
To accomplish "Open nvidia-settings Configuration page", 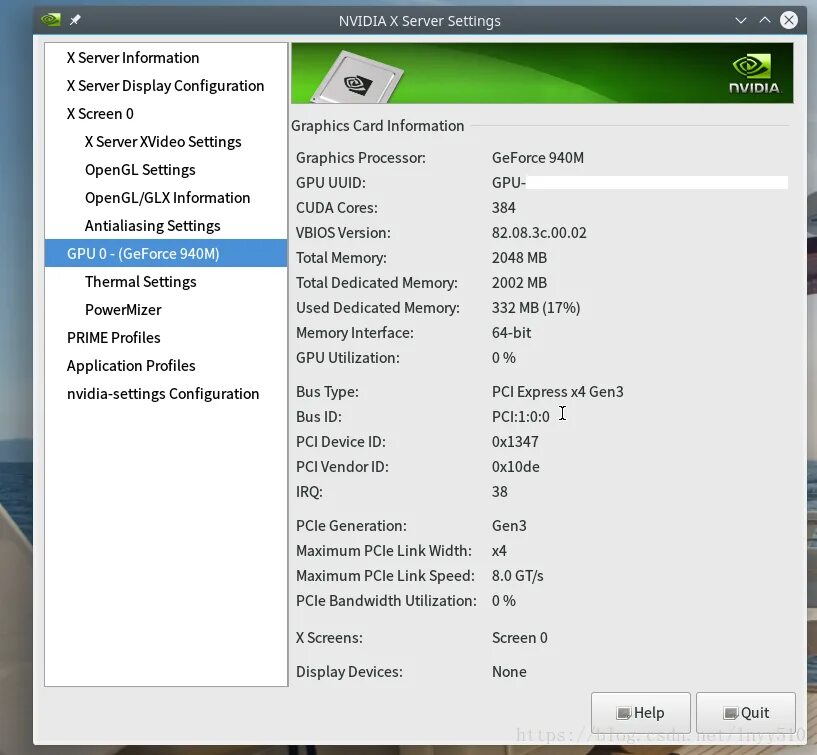I will click(x=163, y=393).
